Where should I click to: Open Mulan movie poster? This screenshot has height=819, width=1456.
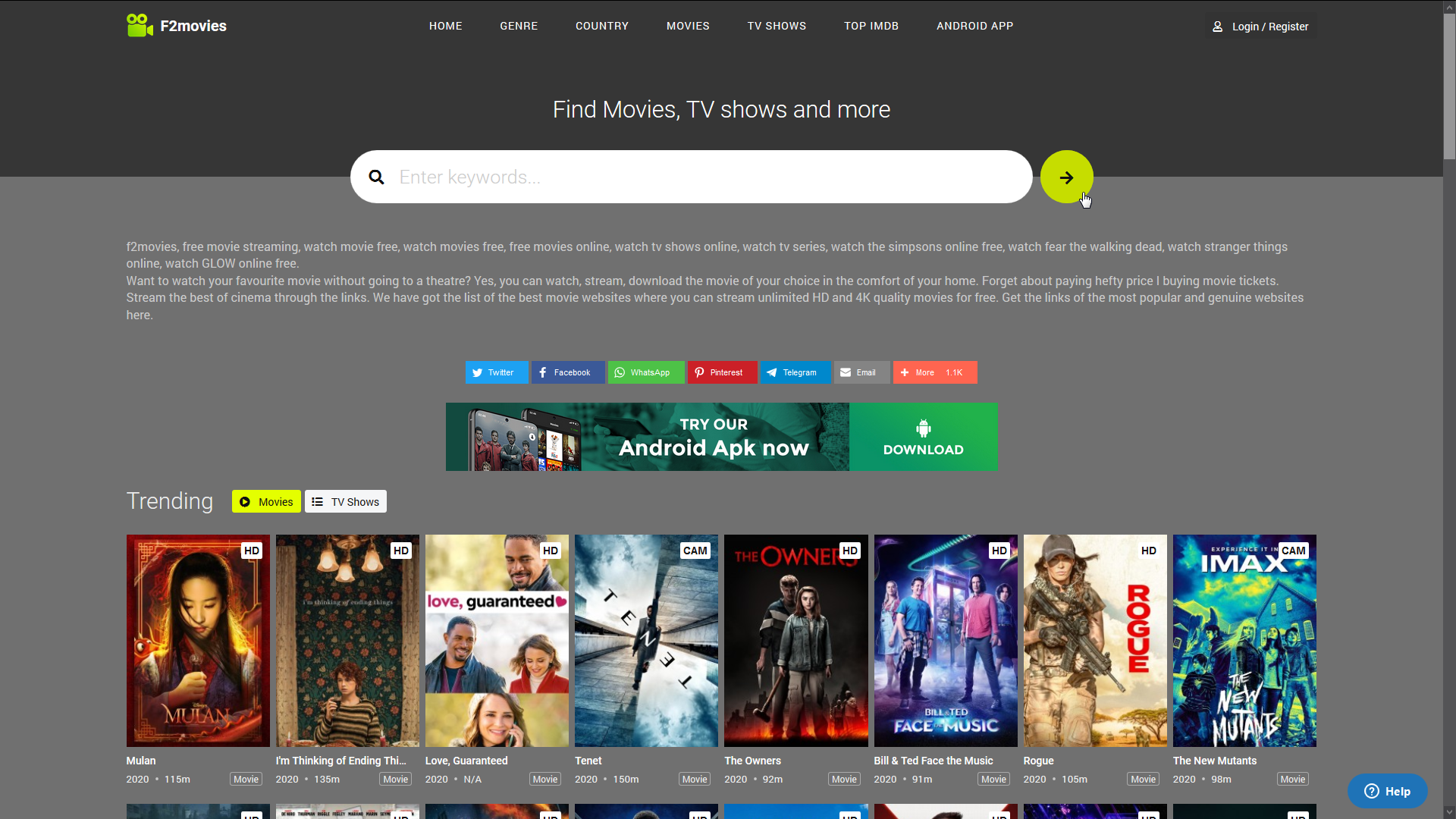198,641
